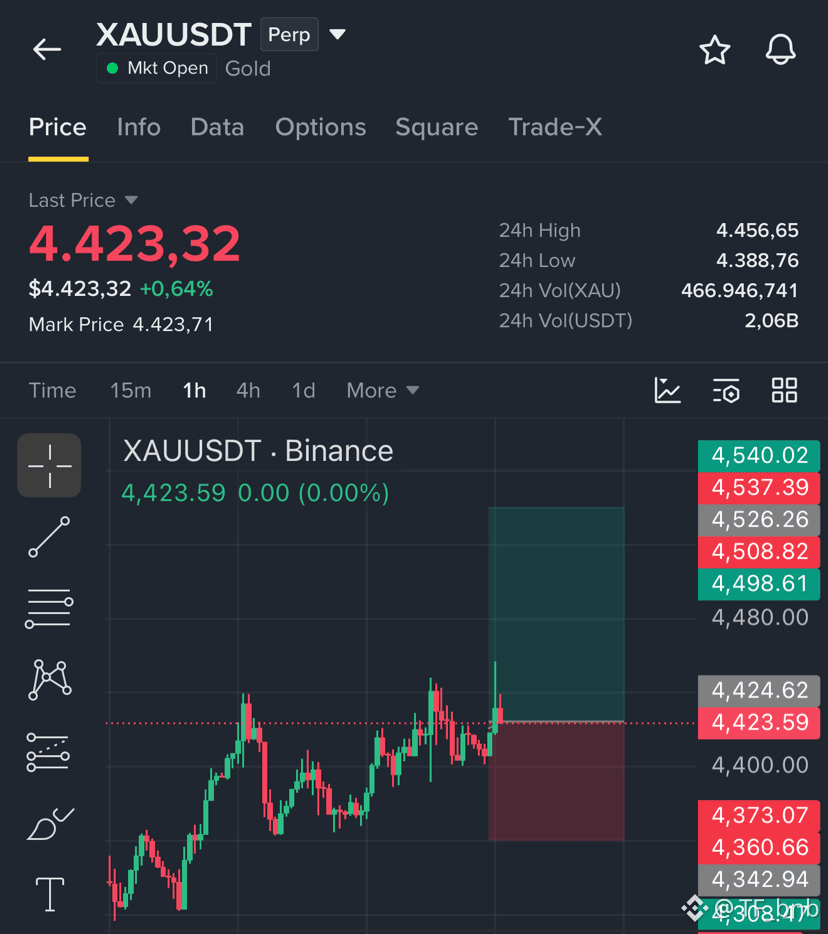
Task: Switch to the Square tab
Action: tap(437, 127)
